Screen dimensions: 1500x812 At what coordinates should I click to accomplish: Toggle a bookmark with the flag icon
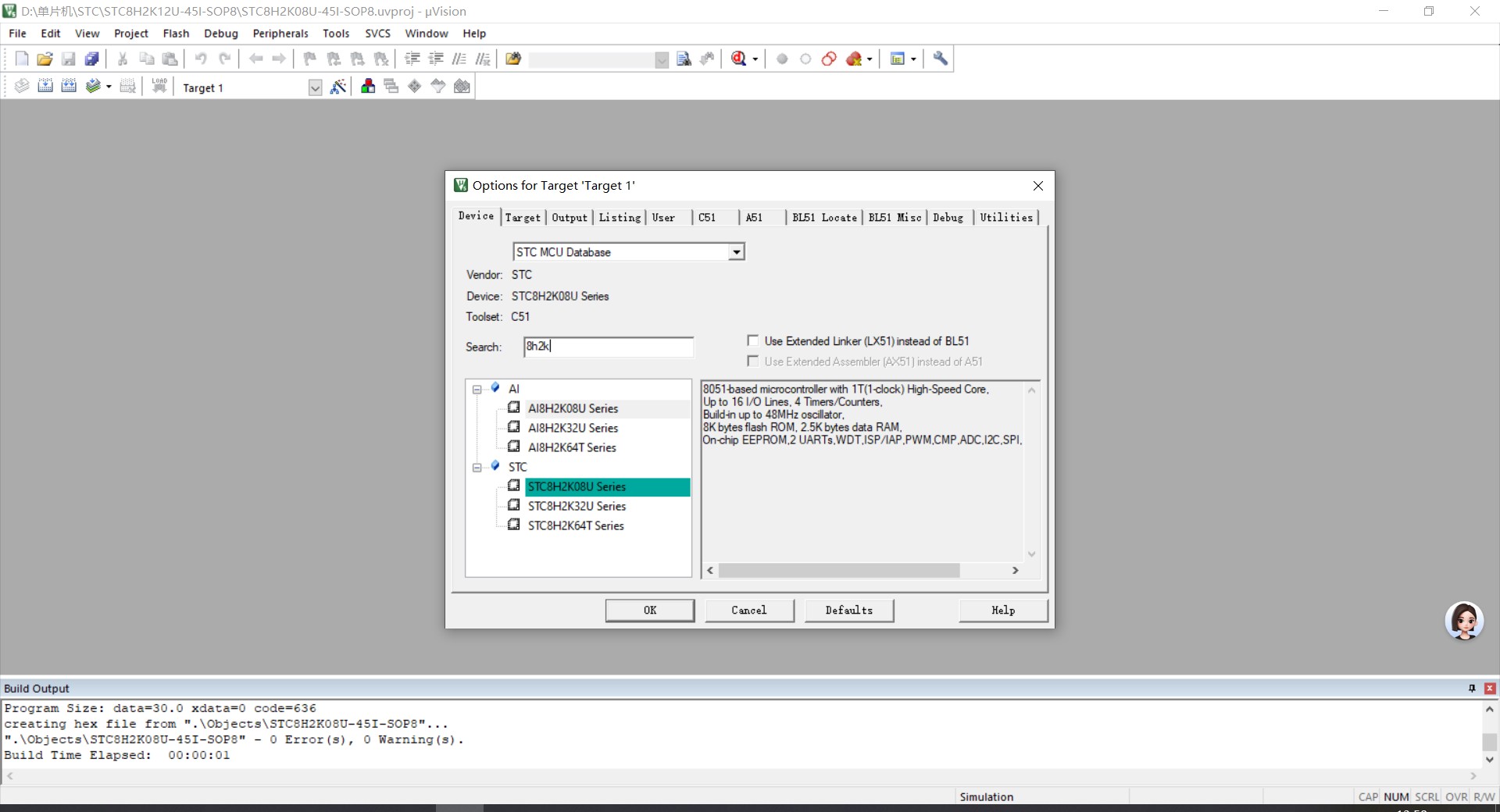(x=310, y=59)
